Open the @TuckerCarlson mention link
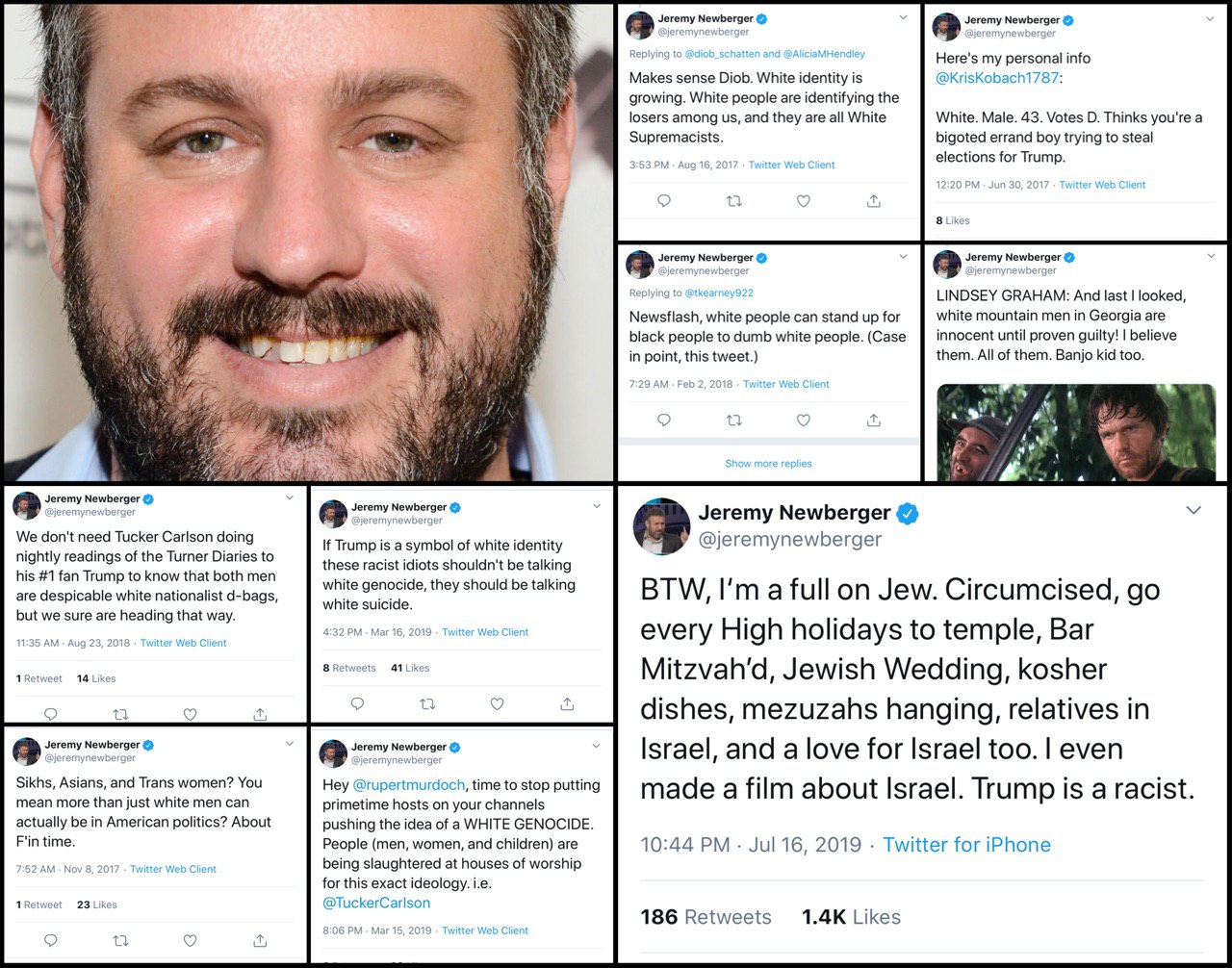This screenshot has width=1232, height=968. (x=376, y=903)
